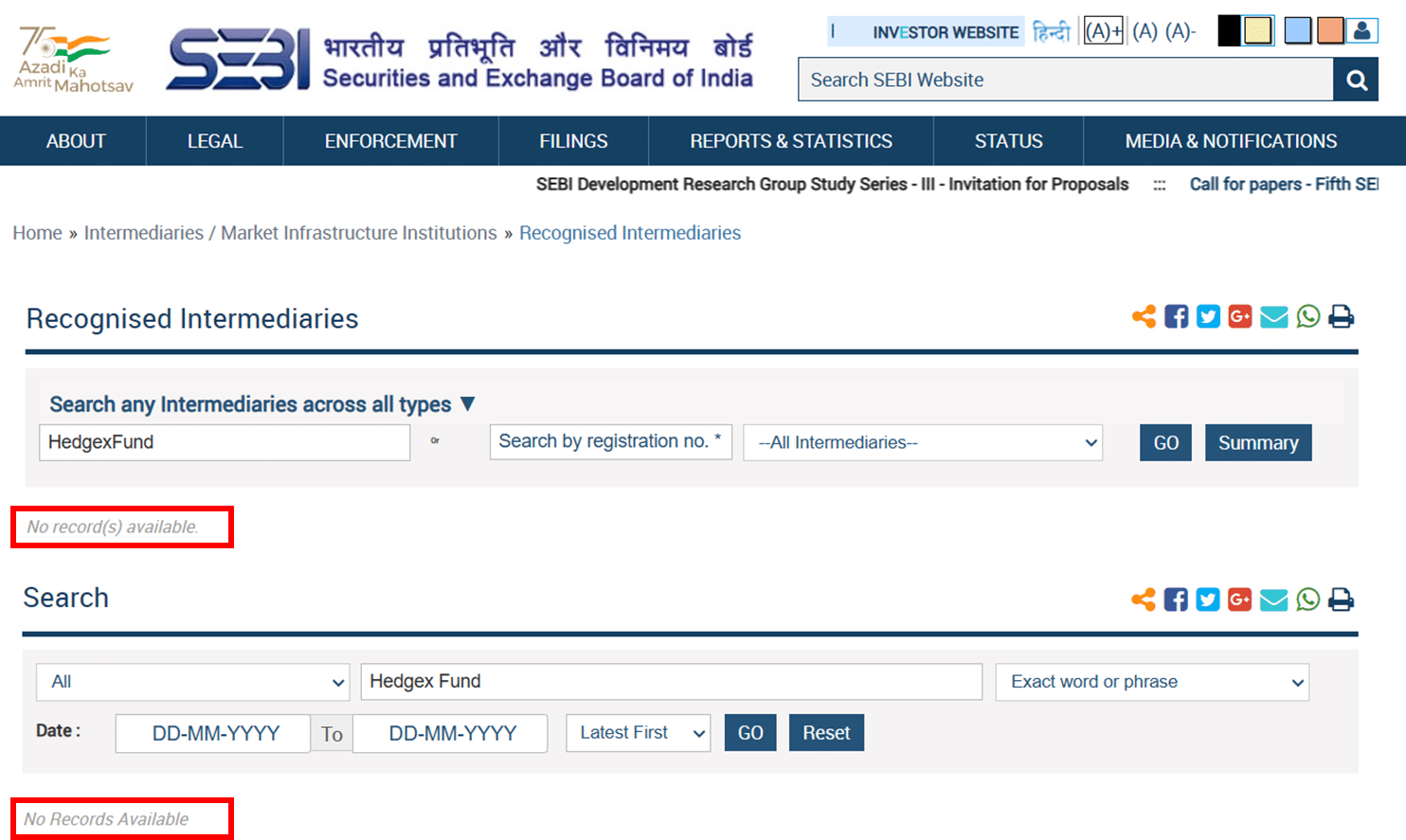Open the STATUS menu

pyautogui.click(x=1008, y=141)
